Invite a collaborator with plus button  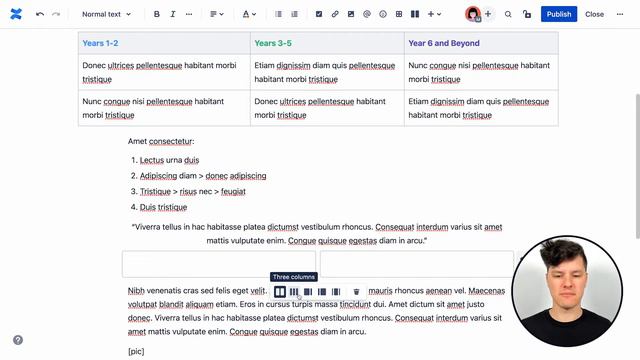[x=488, y=14]
